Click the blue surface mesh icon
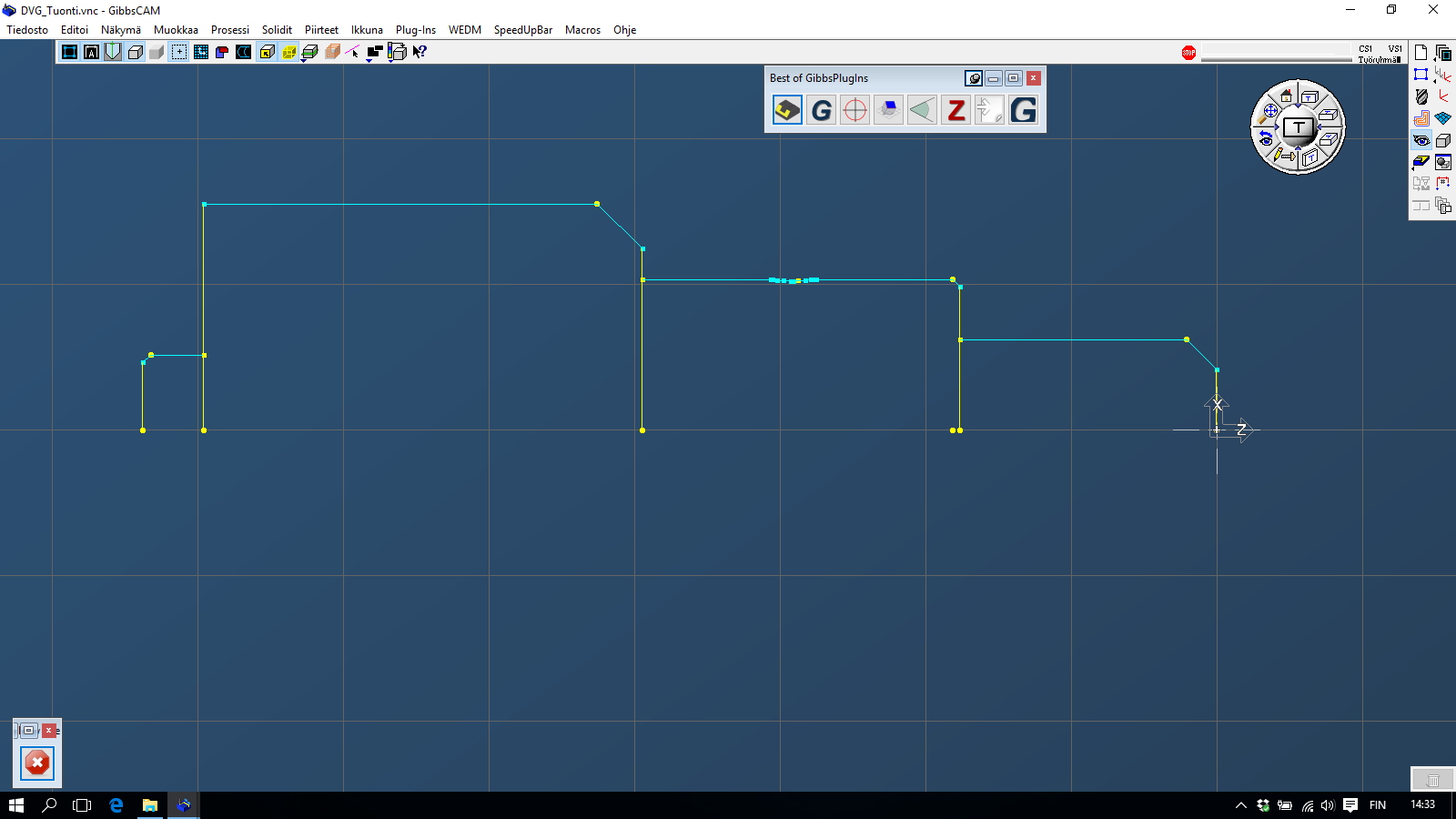The width and height of the screenshot is (1456, 819). pos(1443,118)
